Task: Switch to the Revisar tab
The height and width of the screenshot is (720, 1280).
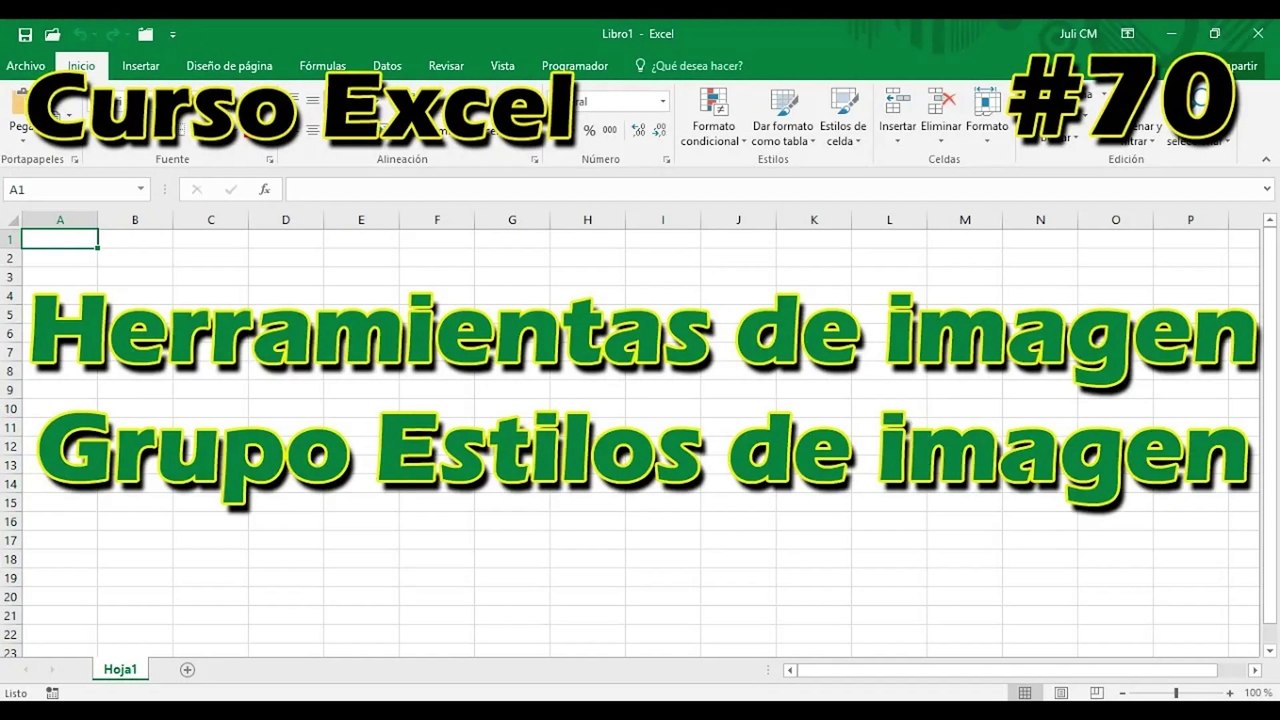Action: [x=446, y=66]
